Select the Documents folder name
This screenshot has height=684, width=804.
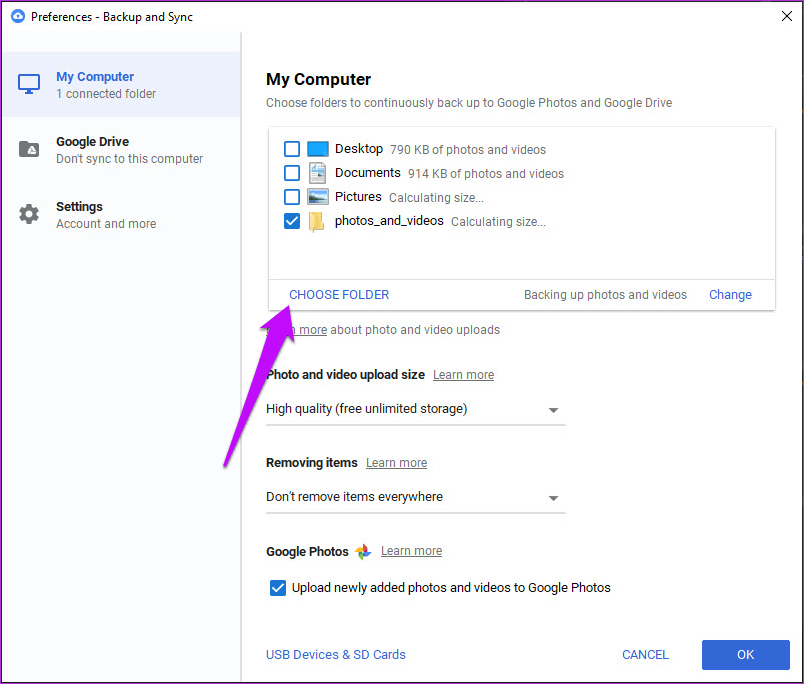(368, 173)
